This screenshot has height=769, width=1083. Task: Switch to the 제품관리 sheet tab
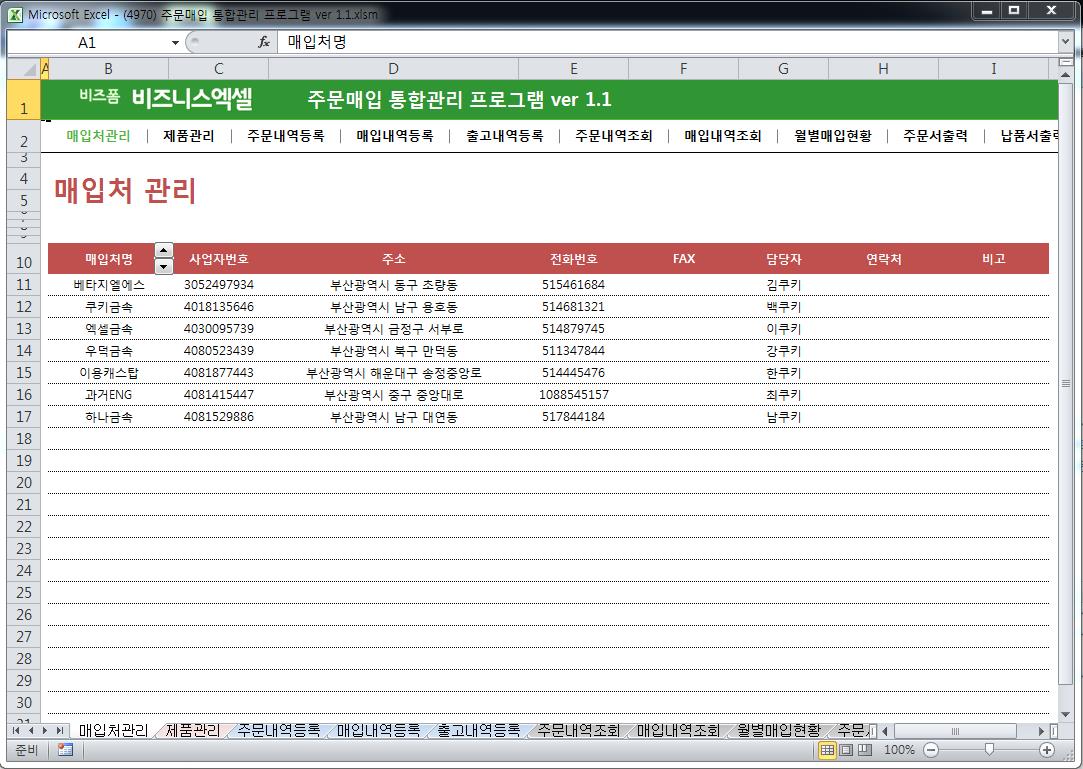click(x=193, y=730)
